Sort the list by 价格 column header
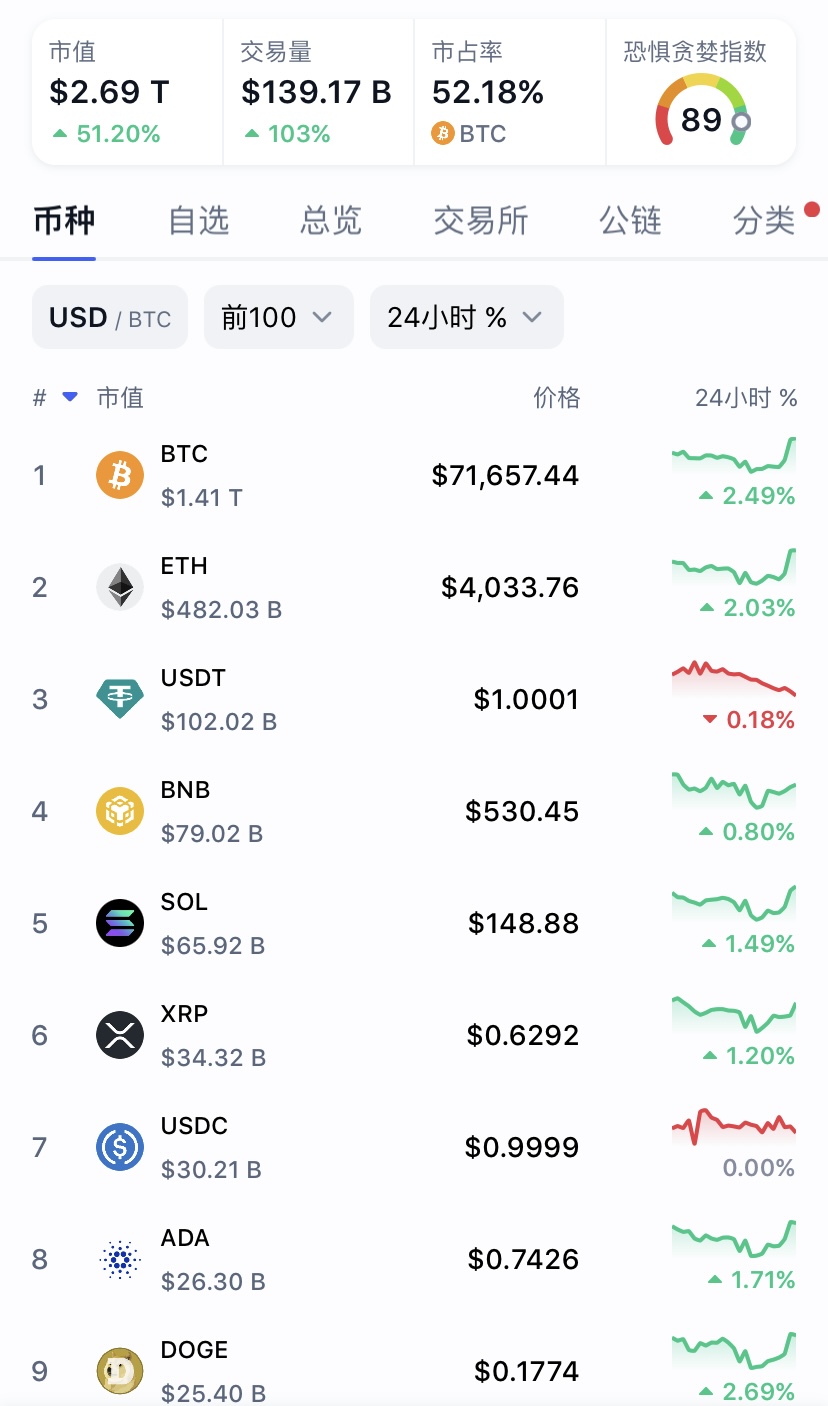Viewport: 828px width, 1406px height. click(x=556, y=398)
